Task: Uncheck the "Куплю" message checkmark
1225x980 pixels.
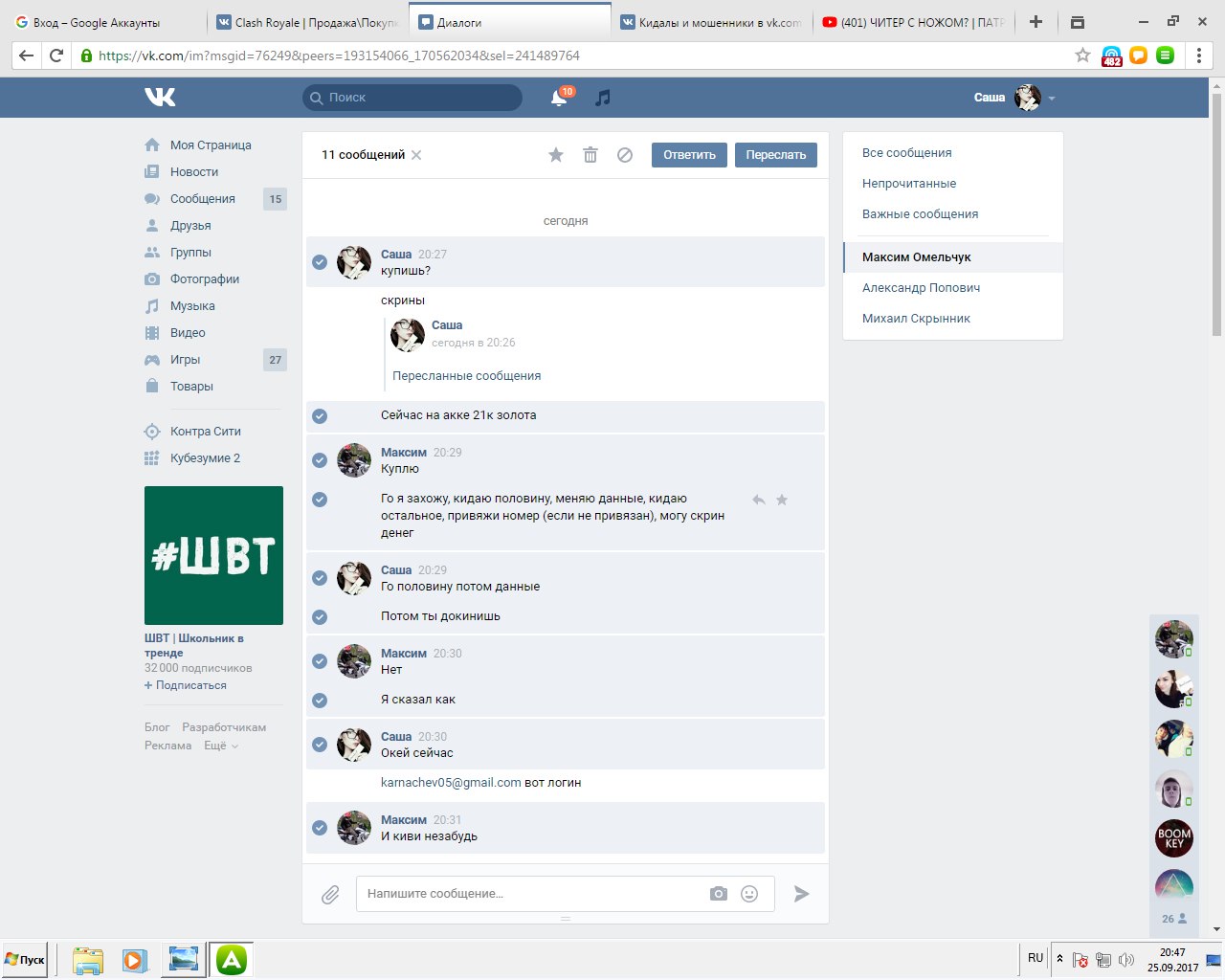Action: tap(320, 460)
